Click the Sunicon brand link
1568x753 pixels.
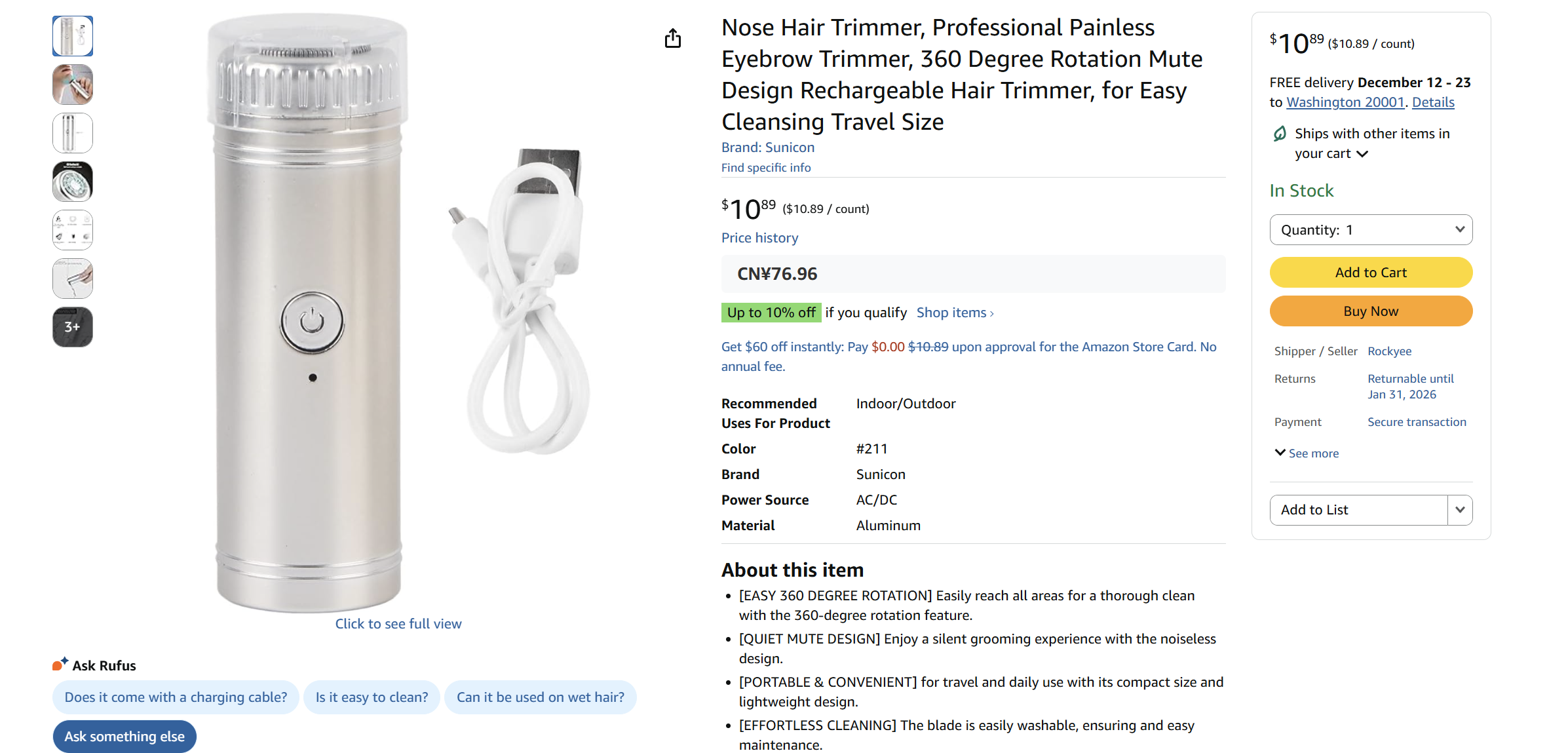click(790, 147)
